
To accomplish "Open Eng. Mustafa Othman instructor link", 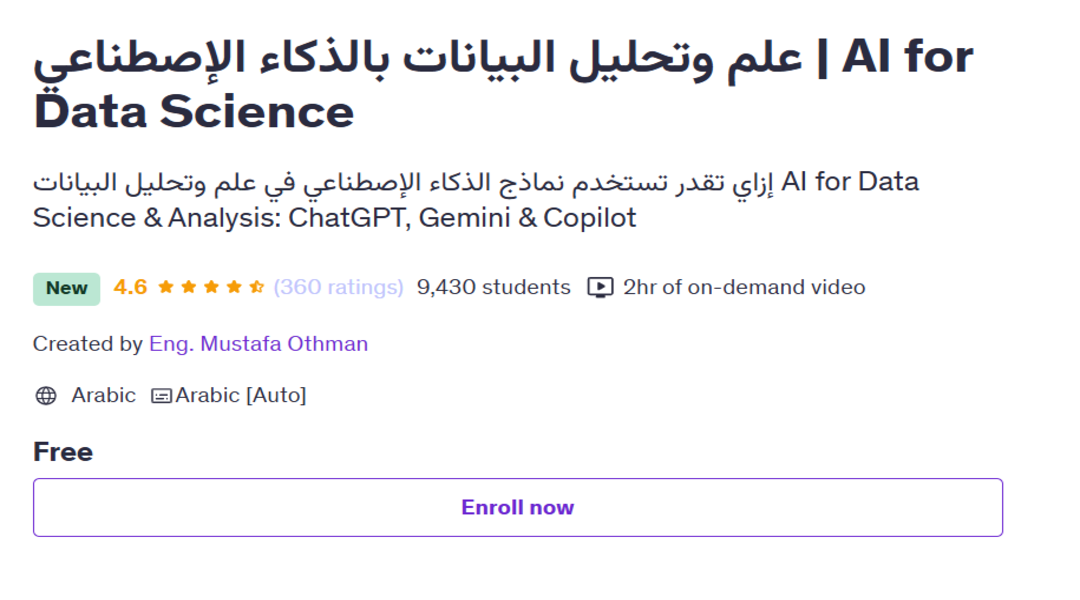I will (258, 344).
